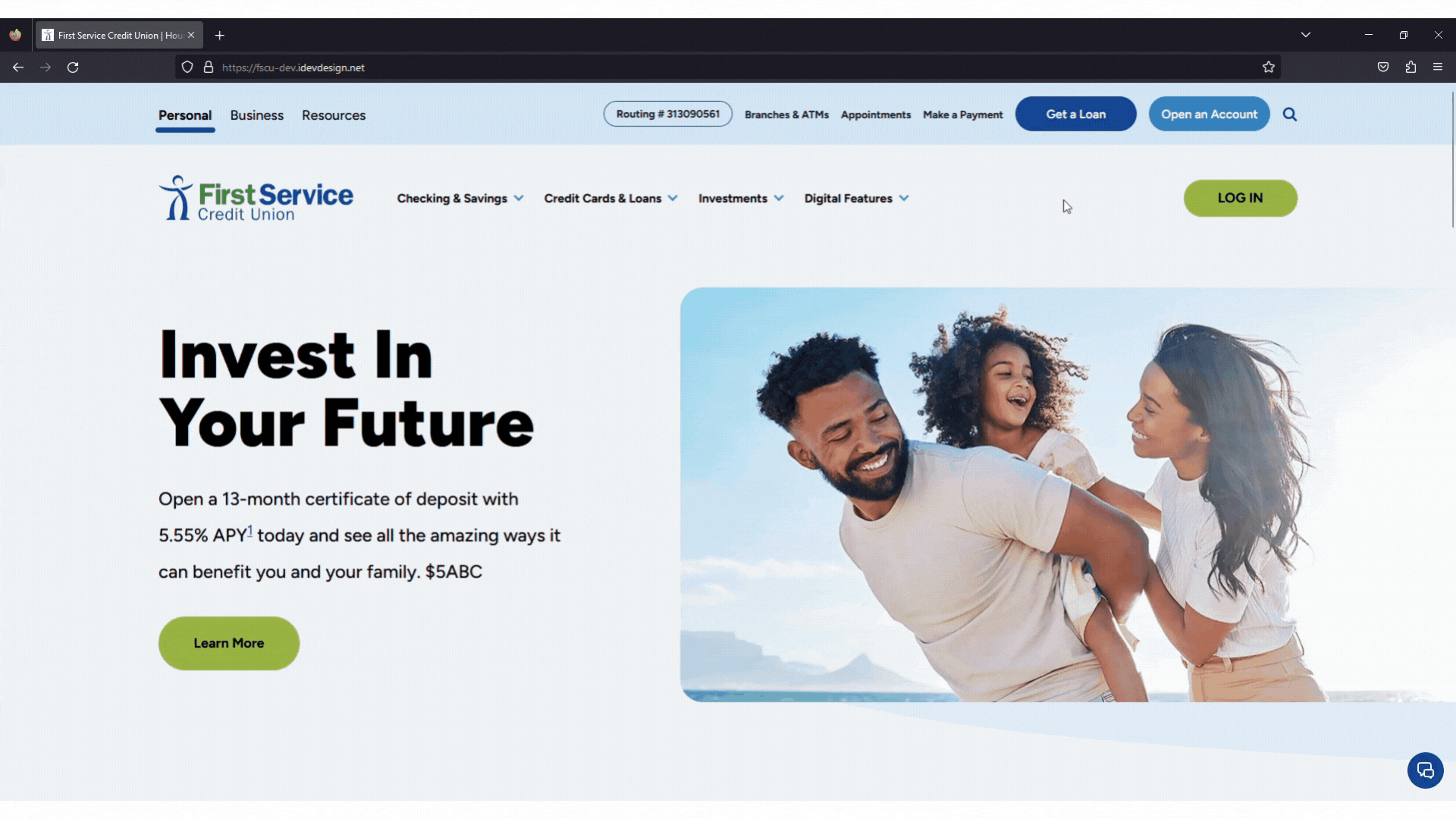Open the Branches & ATMs link

click(786, 115)
